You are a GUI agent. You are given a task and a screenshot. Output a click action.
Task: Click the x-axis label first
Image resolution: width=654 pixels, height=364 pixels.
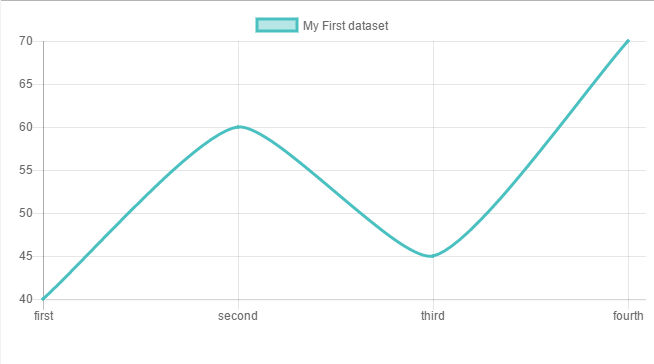click(x=43, y=316)
